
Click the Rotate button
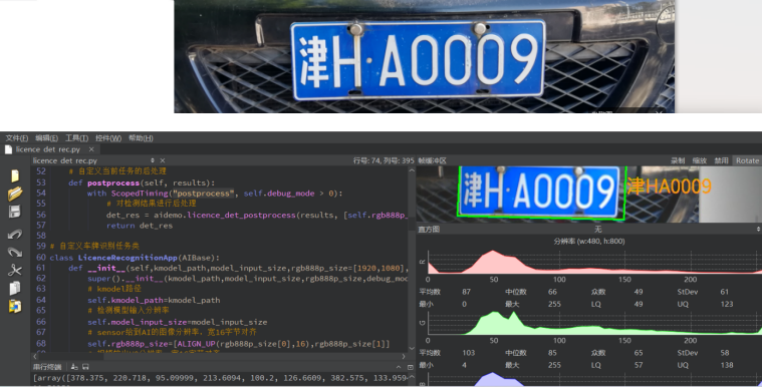coord(747,160)
